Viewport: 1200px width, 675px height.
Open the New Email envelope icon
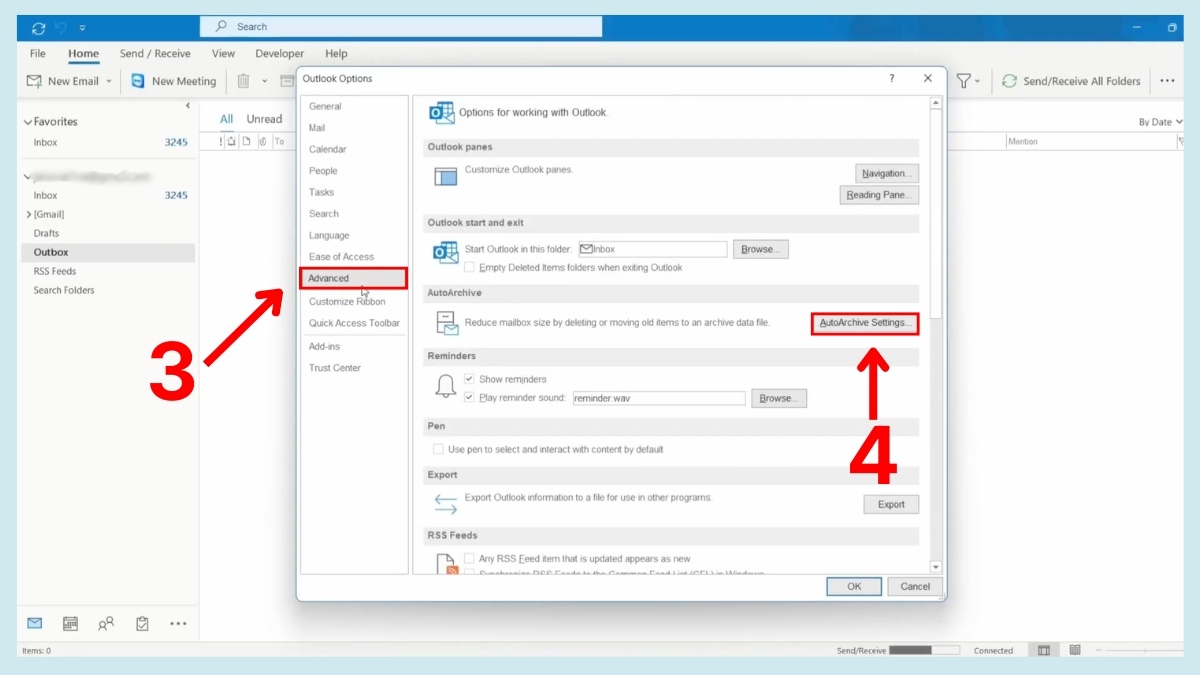pyautogui.click(x=34, y=81)
